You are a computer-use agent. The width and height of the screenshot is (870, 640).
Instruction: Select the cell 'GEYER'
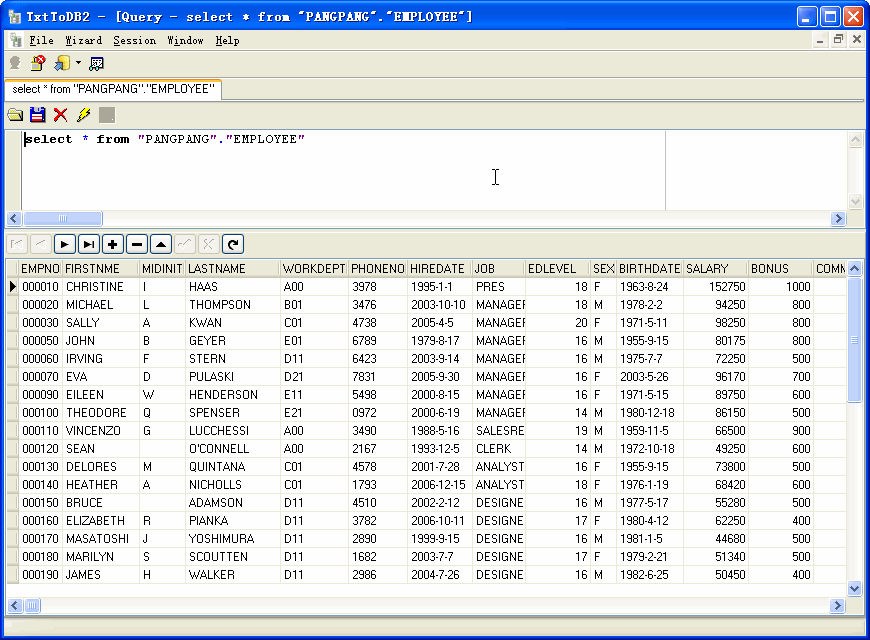233,341
